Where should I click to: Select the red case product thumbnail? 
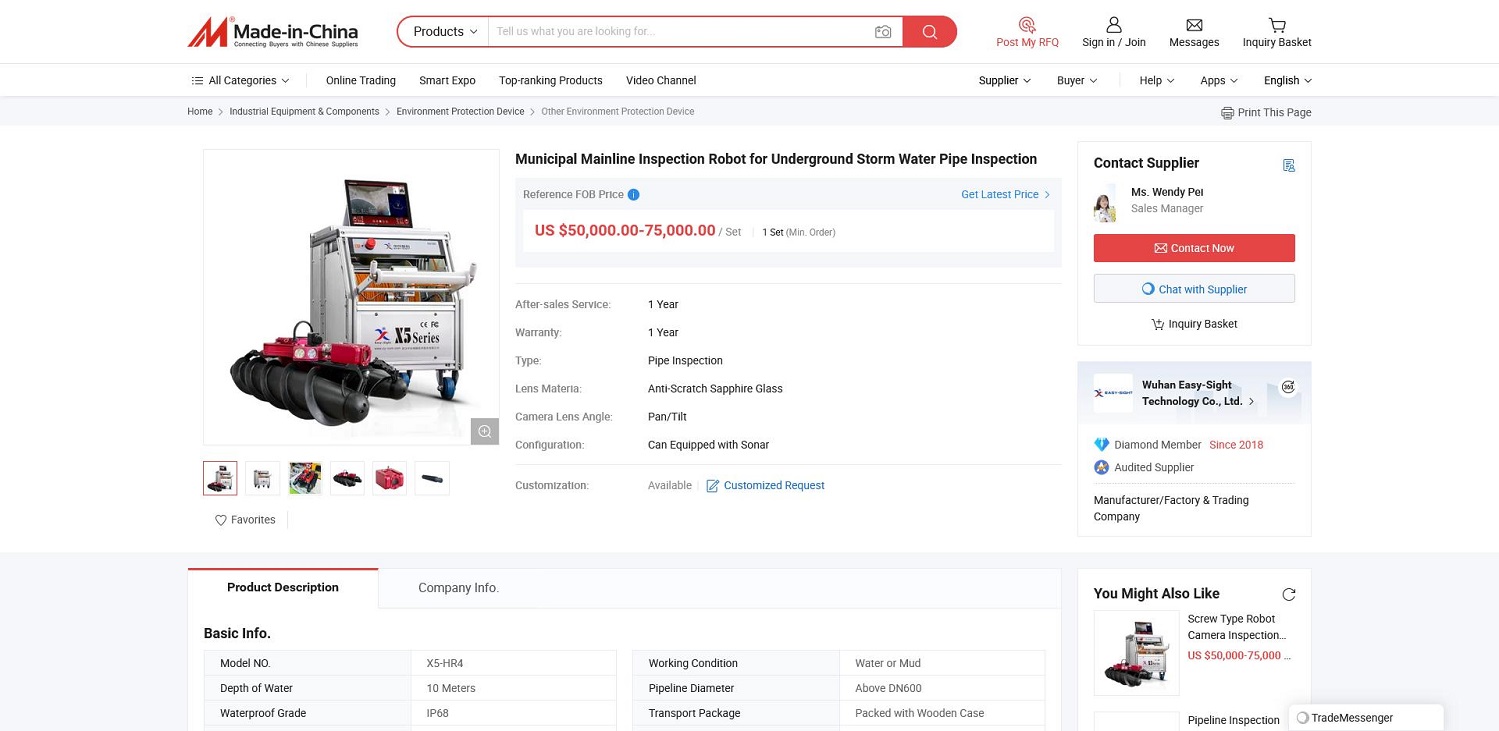pos(390,479)
